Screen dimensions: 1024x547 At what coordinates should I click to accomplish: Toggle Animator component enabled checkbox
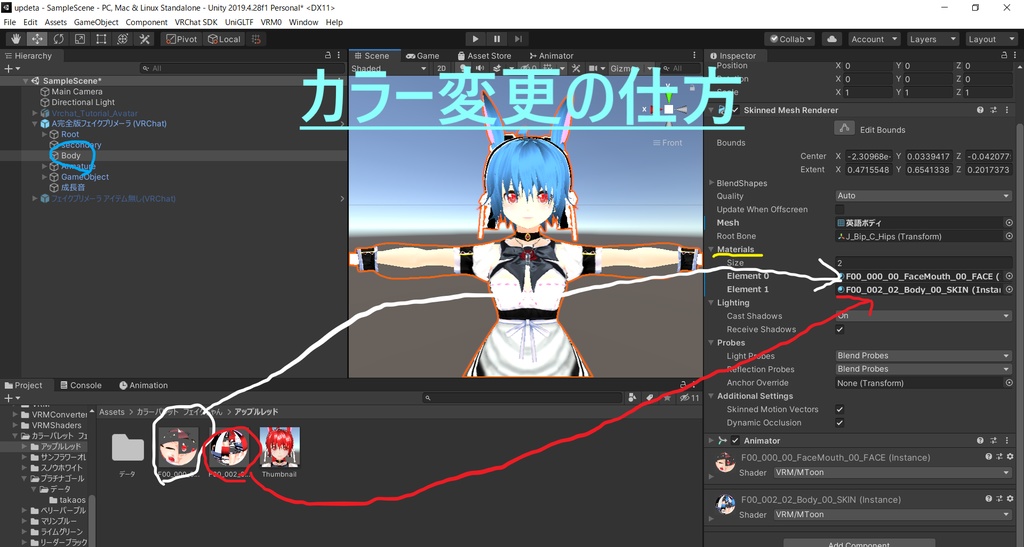click(x=735, y=441)
